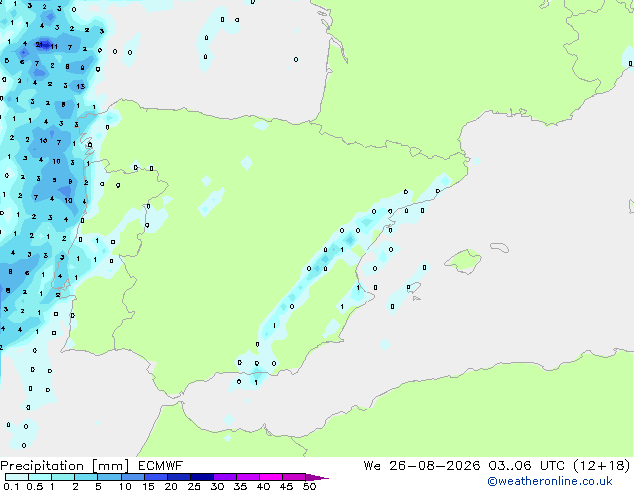Image resolution: width=634 pixels, height=490 pixels.
Task: Click the 15–20 mm royal blue swatch
Action: pyautogui.click(x=156, y=477)
